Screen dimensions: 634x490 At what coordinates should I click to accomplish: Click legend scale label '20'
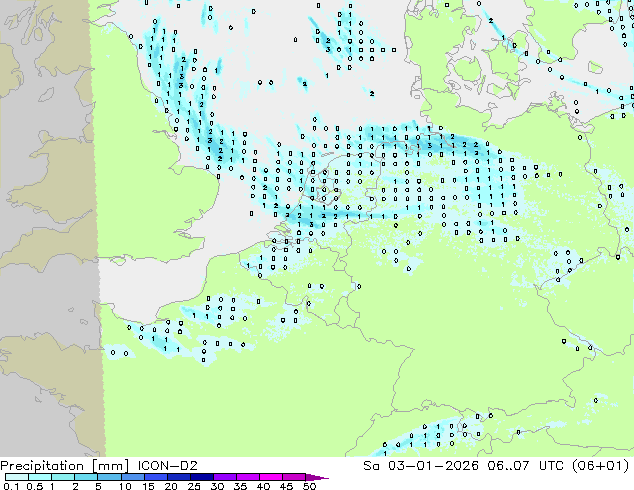[171, 486]
